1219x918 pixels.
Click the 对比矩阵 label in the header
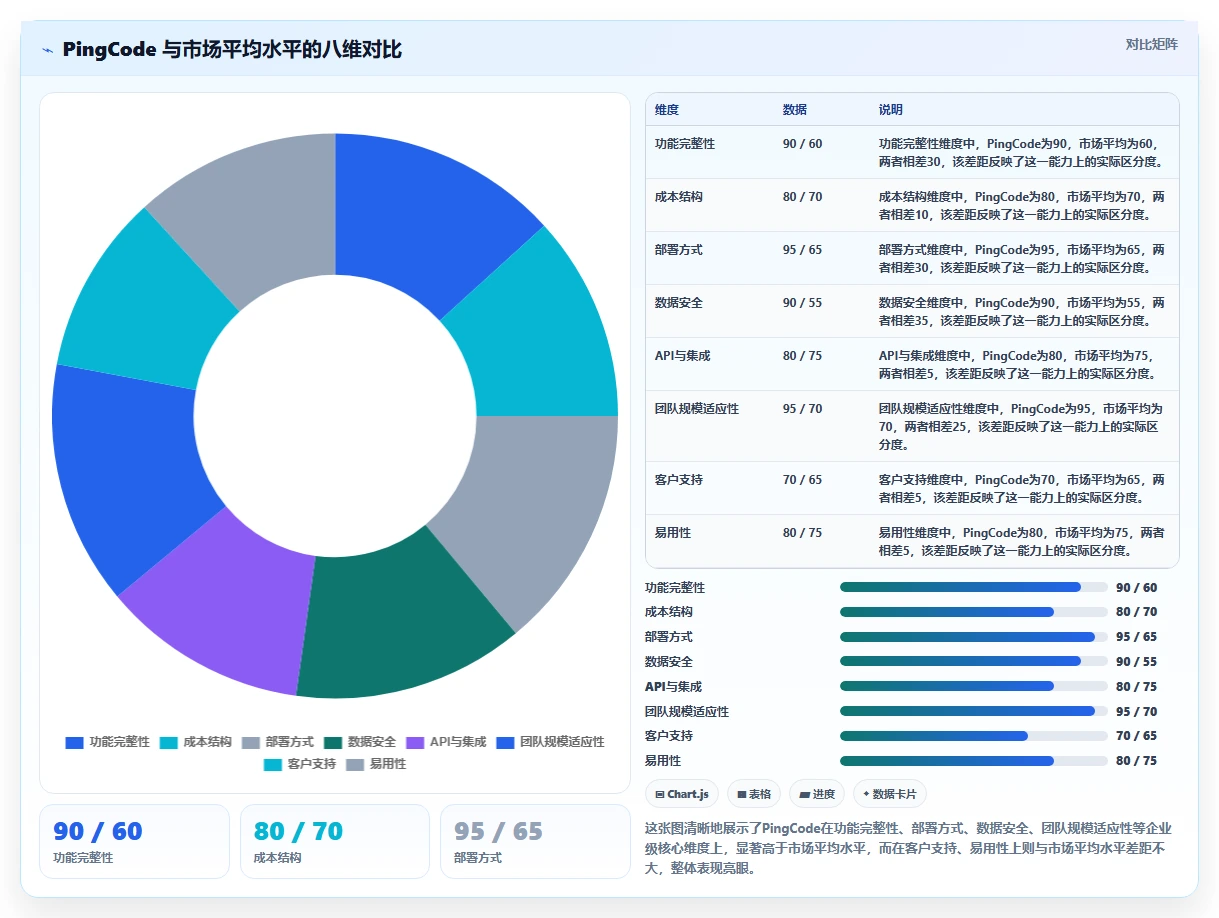1151,44
